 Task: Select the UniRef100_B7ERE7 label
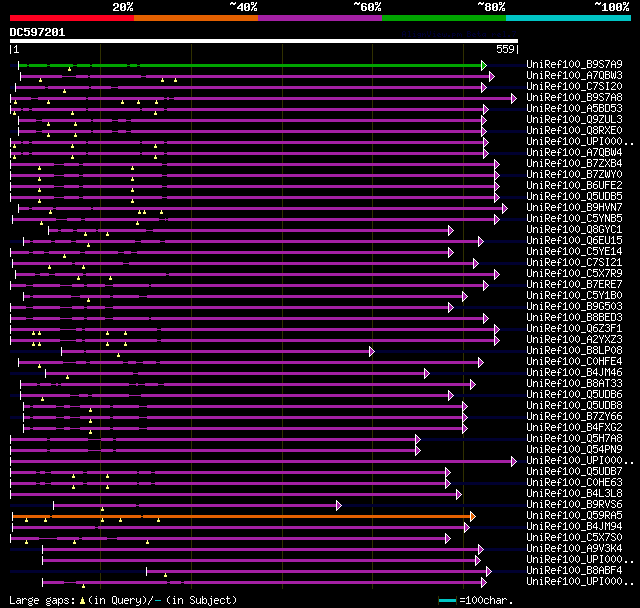click(x=574, y=284)
